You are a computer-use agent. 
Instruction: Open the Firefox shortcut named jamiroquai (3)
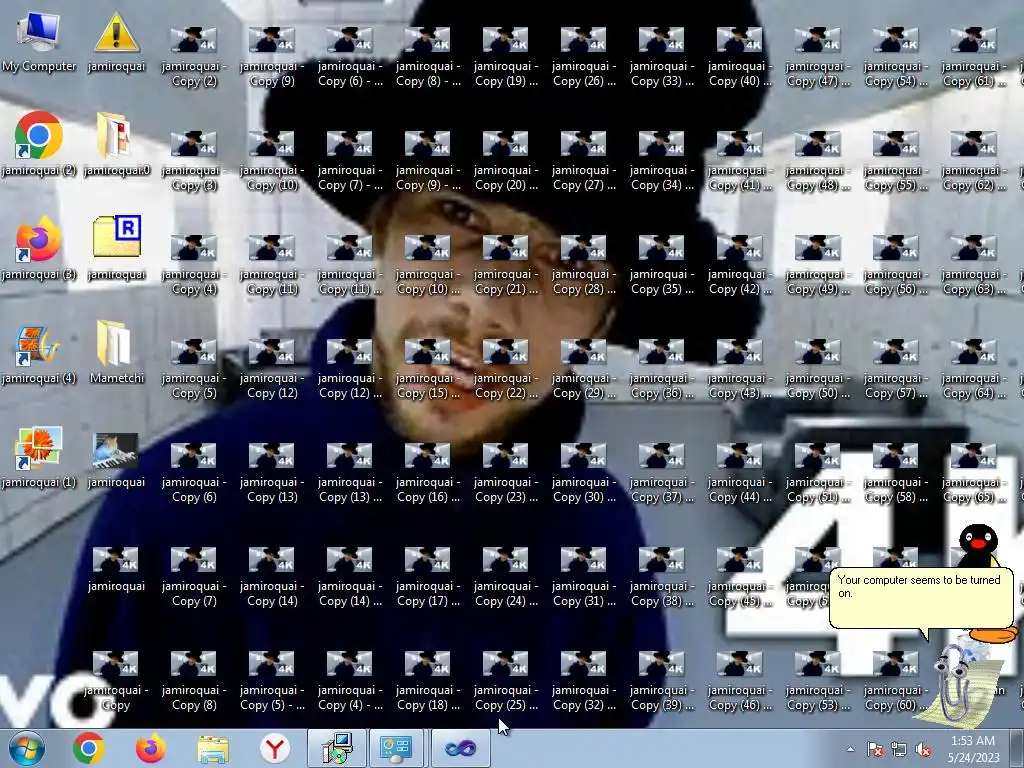pyautogui.click(x=39, y=249)
